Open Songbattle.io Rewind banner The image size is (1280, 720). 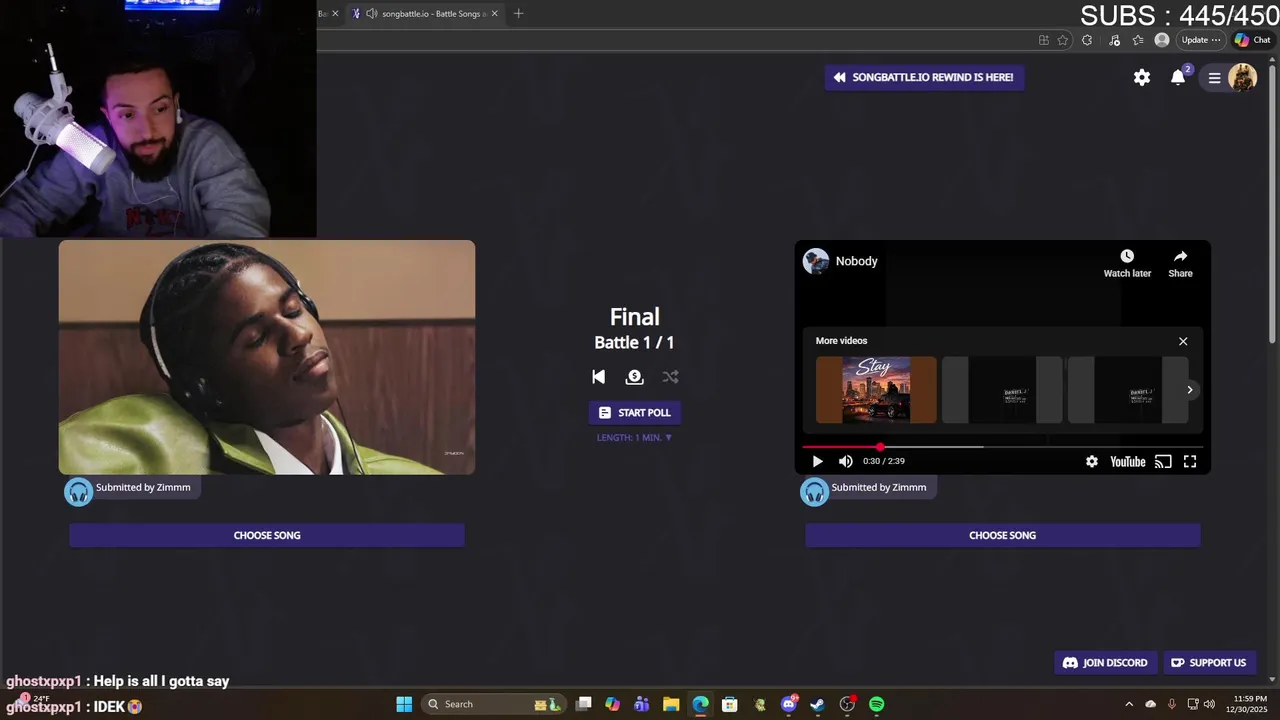[924, 77]
